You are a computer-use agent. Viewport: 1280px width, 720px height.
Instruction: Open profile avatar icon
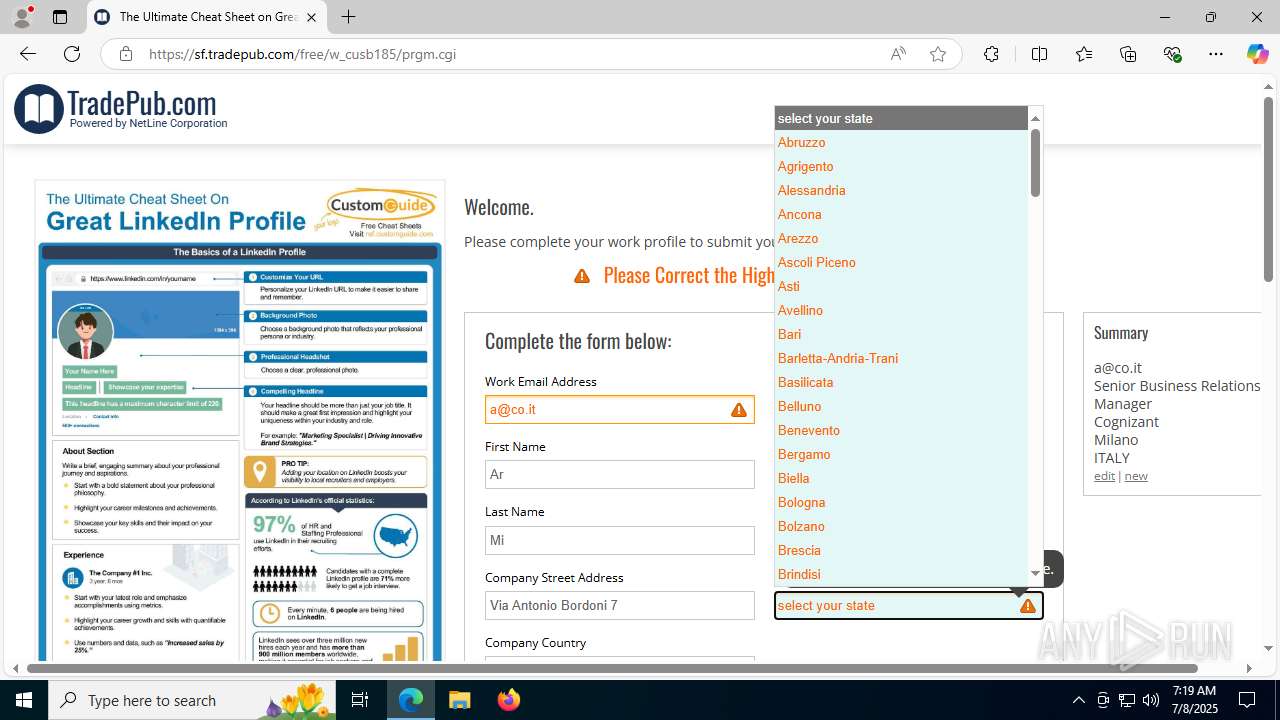(x=22, y=17)
